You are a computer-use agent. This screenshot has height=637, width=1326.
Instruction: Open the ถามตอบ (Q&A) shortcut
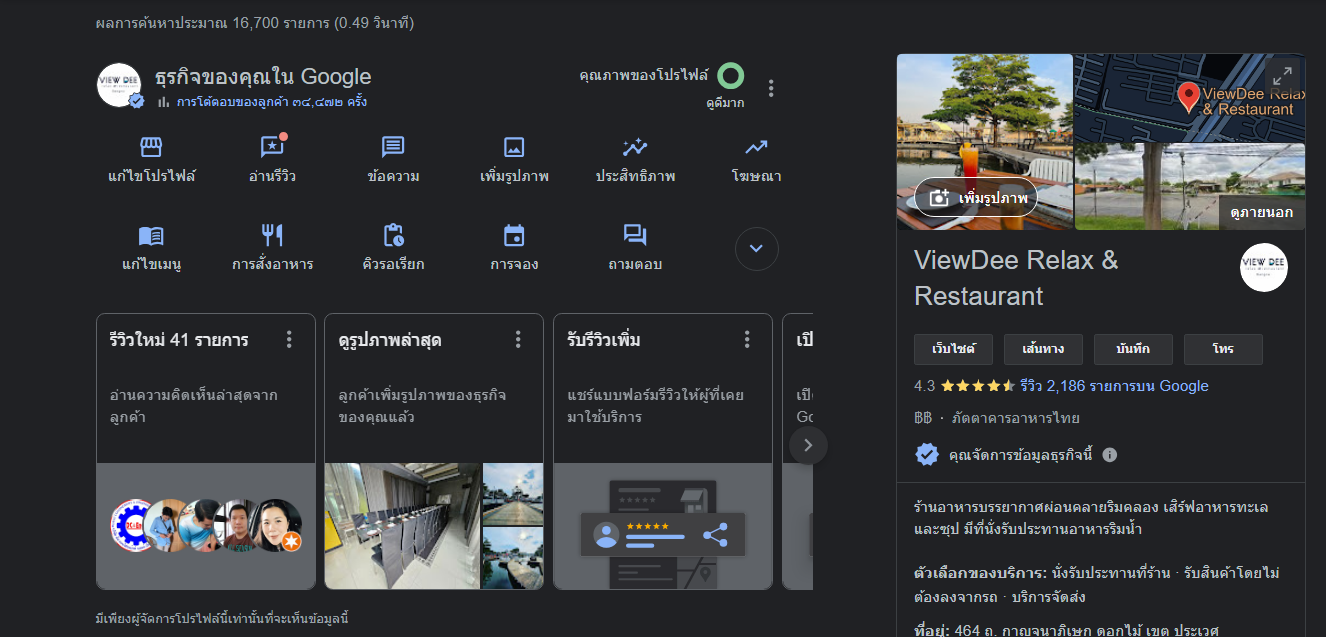(635, 249)
